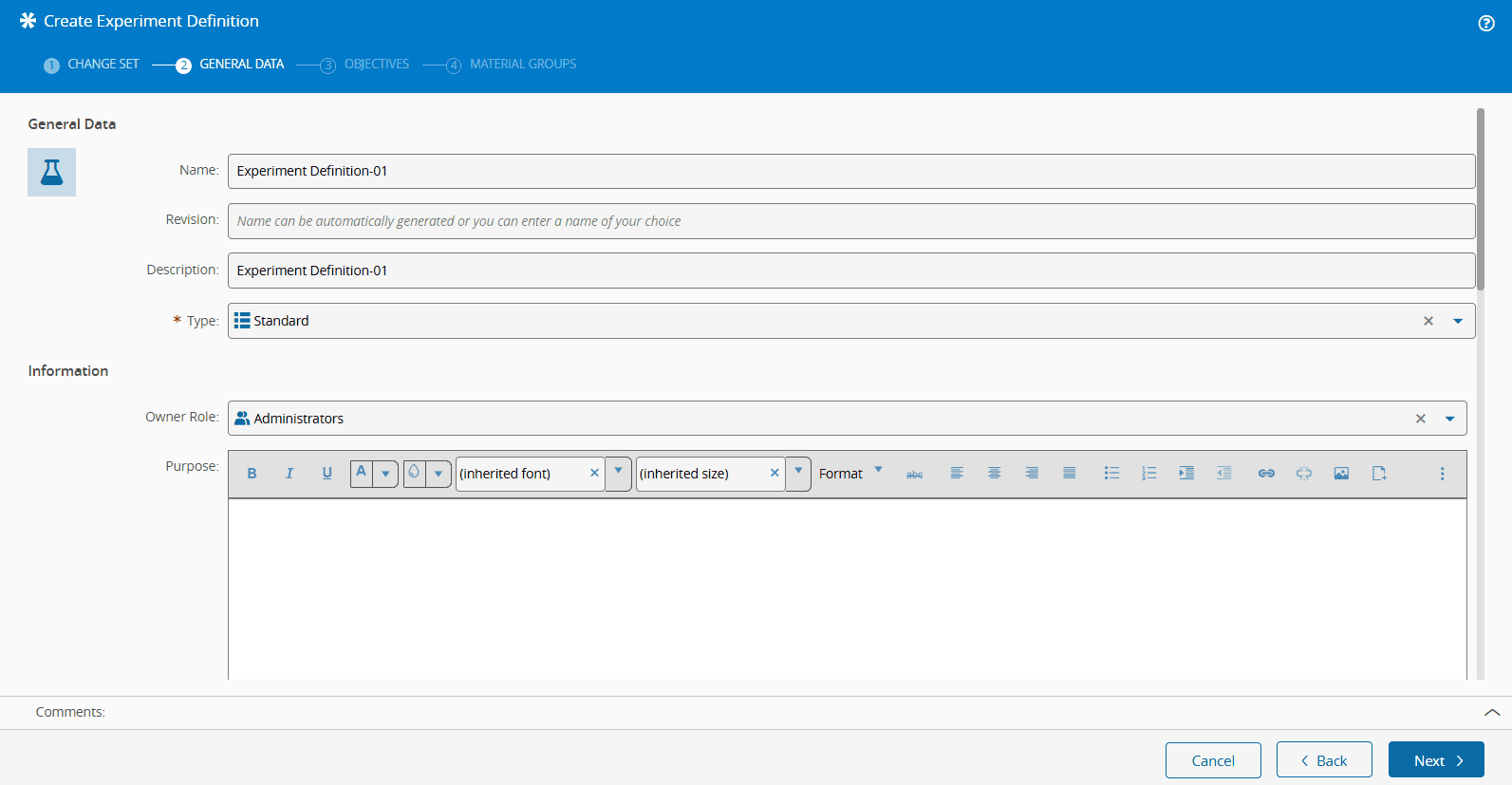Open the Format dropdown menu
The width and height of the screenshot is (1512, 785).
[850, 474]
